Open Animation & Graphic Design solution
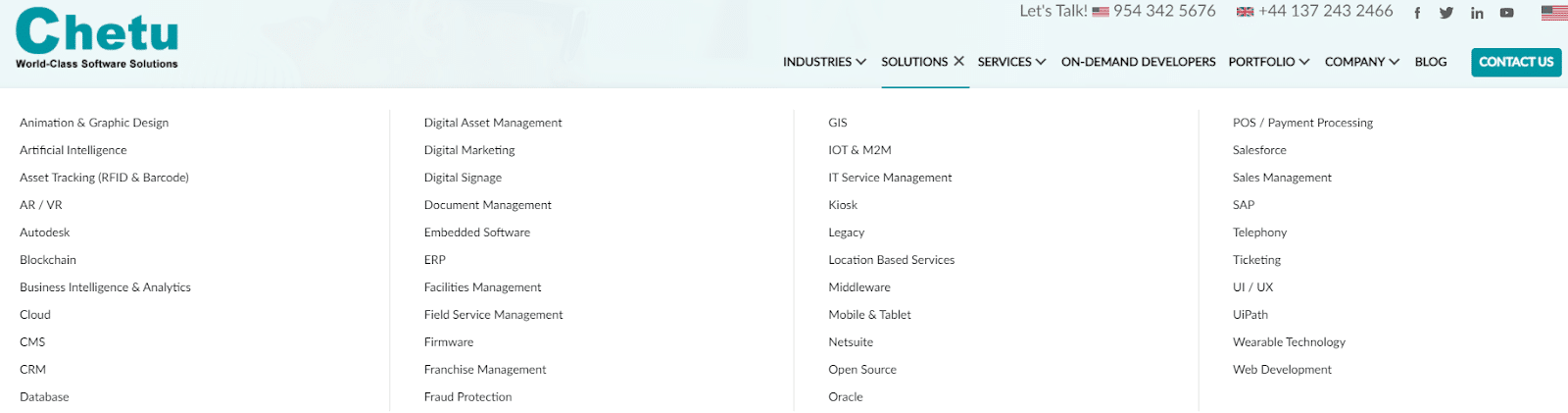Image resolution: width=1568 pixels, height=413 pixels. [94, 123]
